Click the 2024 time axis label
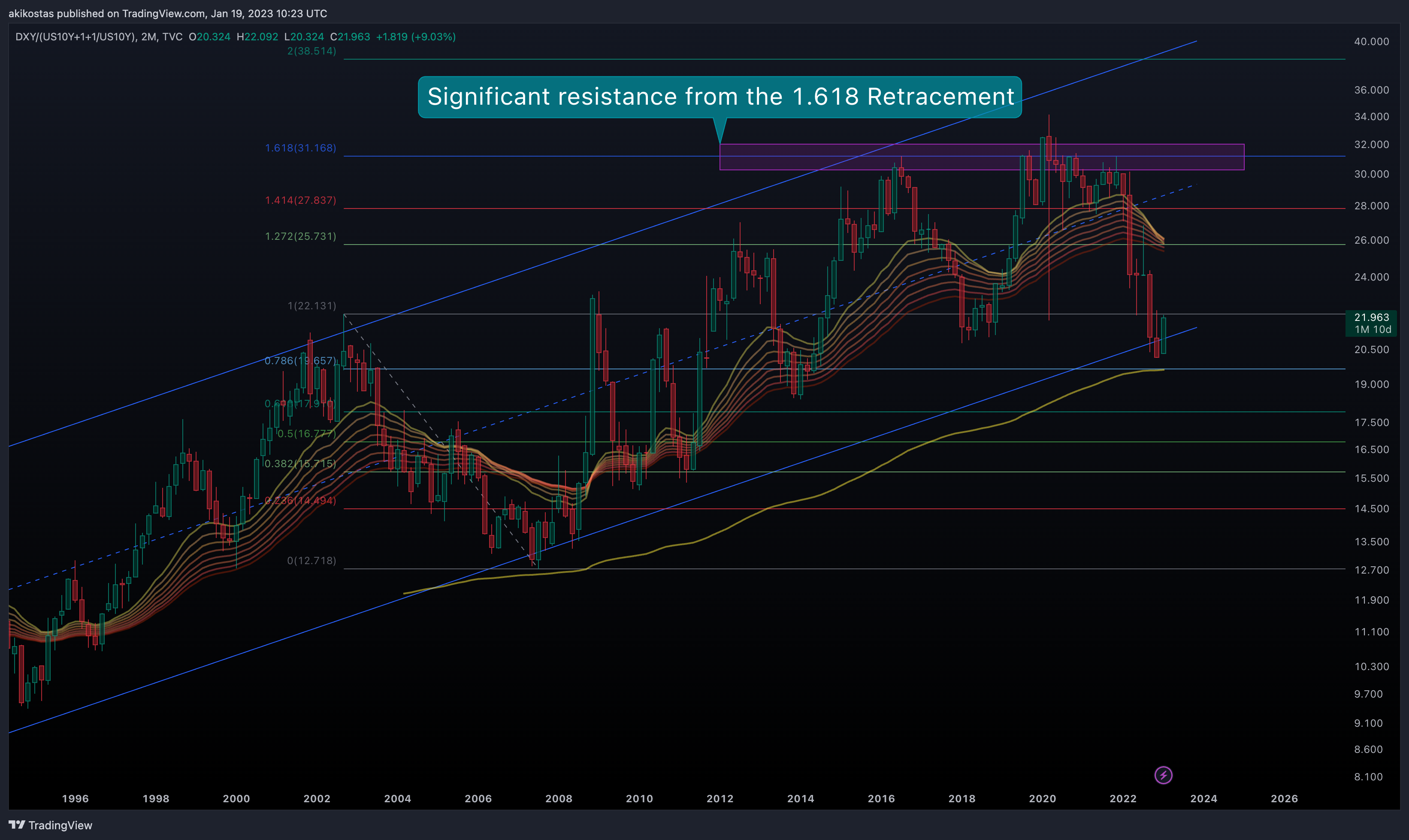The width and height of the screenshot is (1409, 840). click(x=1203, y=799)
